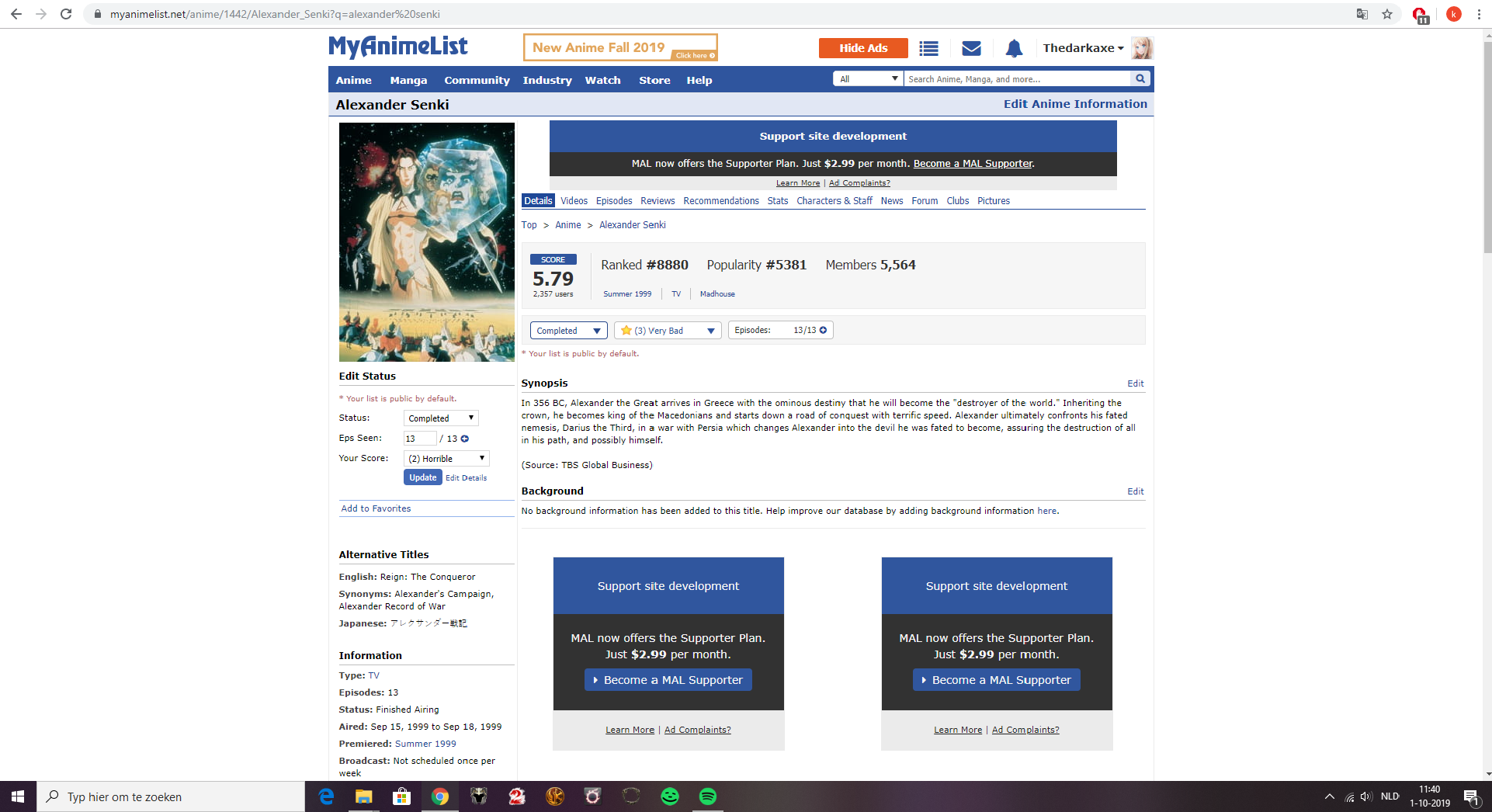This screenshot has height=812, width=1492.
Task: Open the Thedarkaxe account menu
Action: pos(1083,48)
